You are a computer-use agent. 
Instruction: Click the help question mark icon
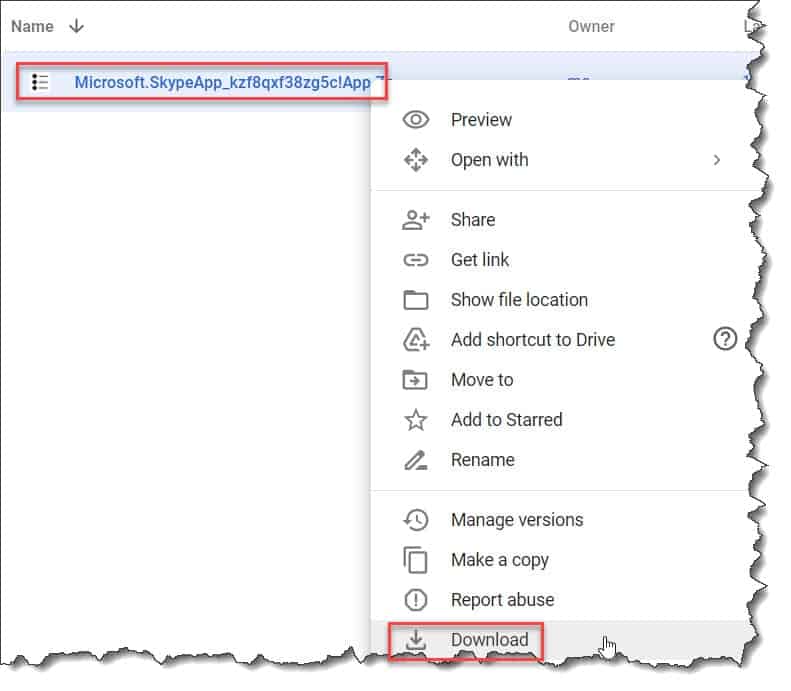(725, 339)
